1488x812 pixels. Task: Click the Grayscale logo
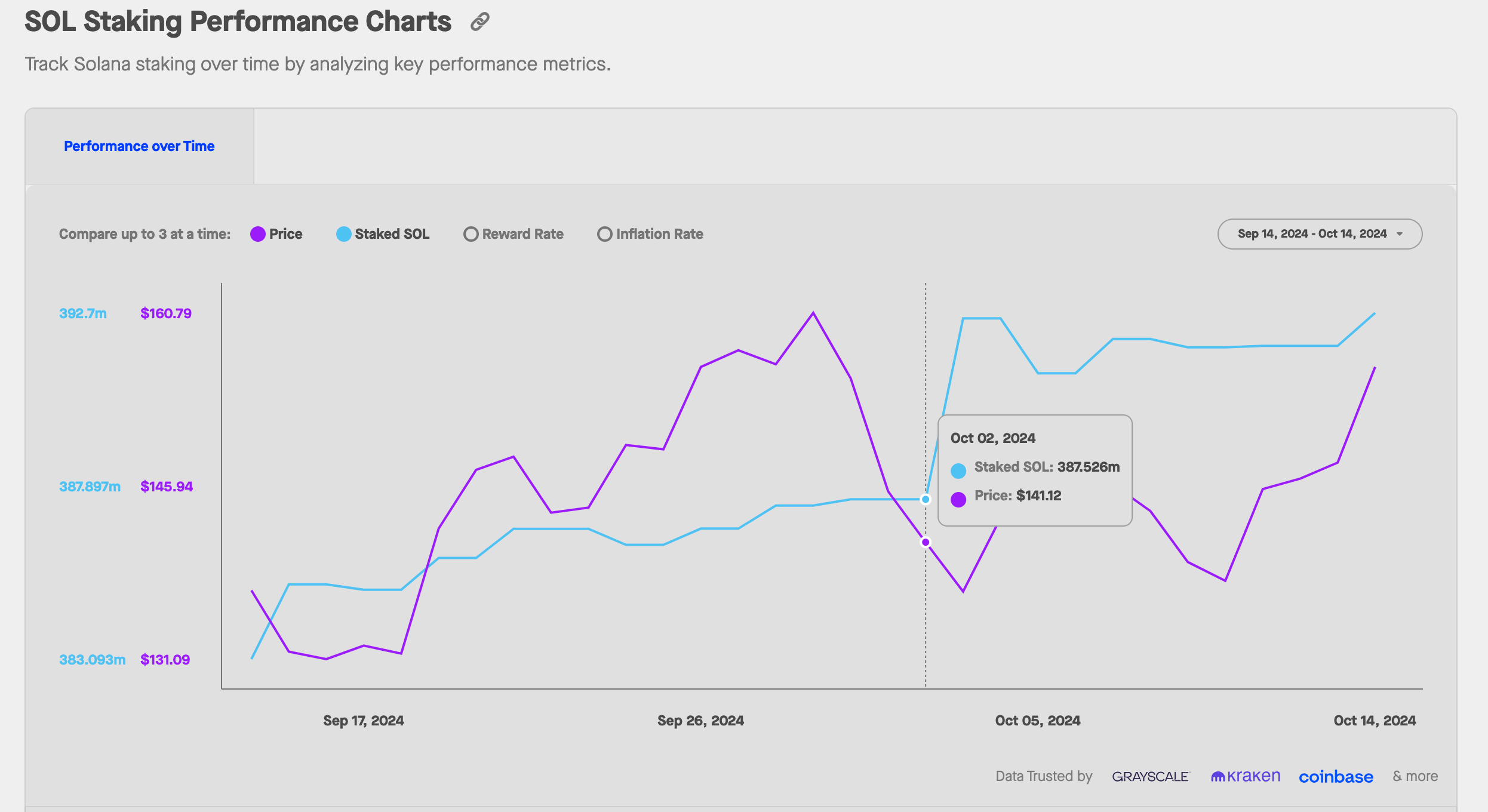click(1151, 777)
